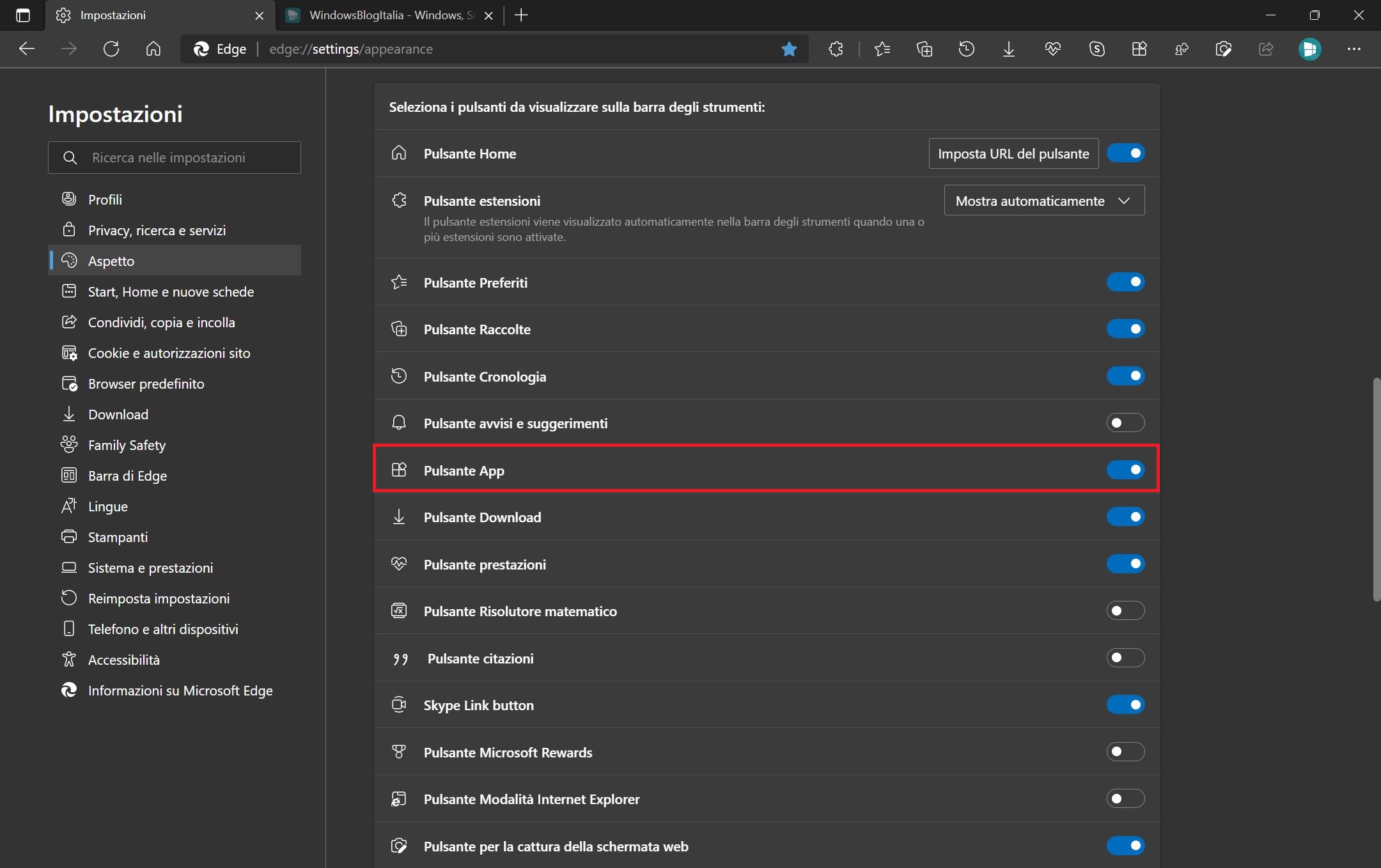Open Lingue settings section
This screenshot has height=868, width=1381.
tap(175, 506)
